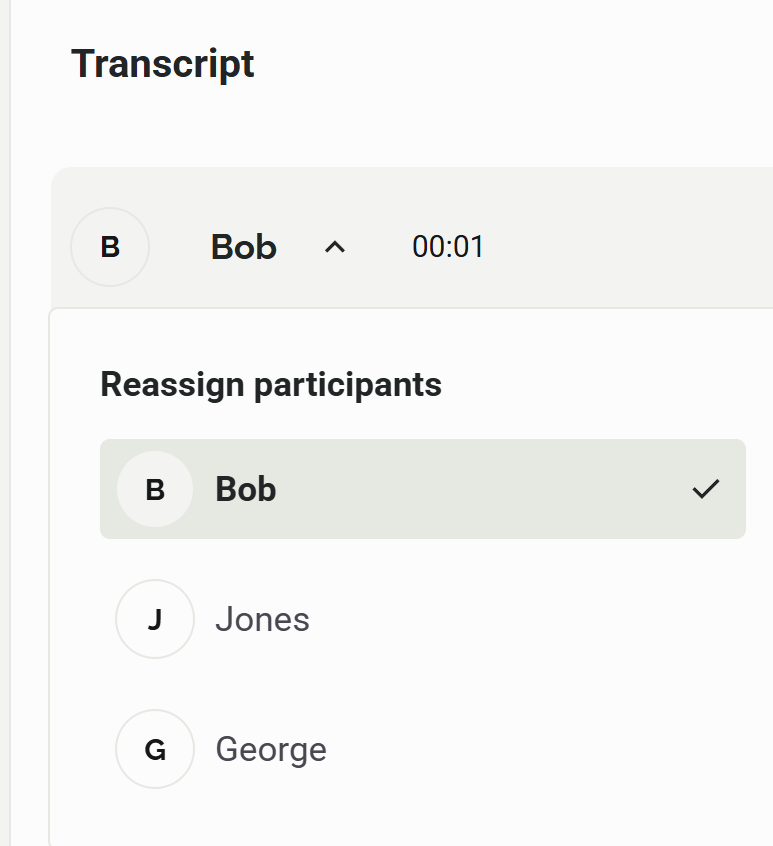Click the 'J' avatar icon next to Jones
Image resolution: width=773 pixels, height=846 pixels.
(155, 619)
